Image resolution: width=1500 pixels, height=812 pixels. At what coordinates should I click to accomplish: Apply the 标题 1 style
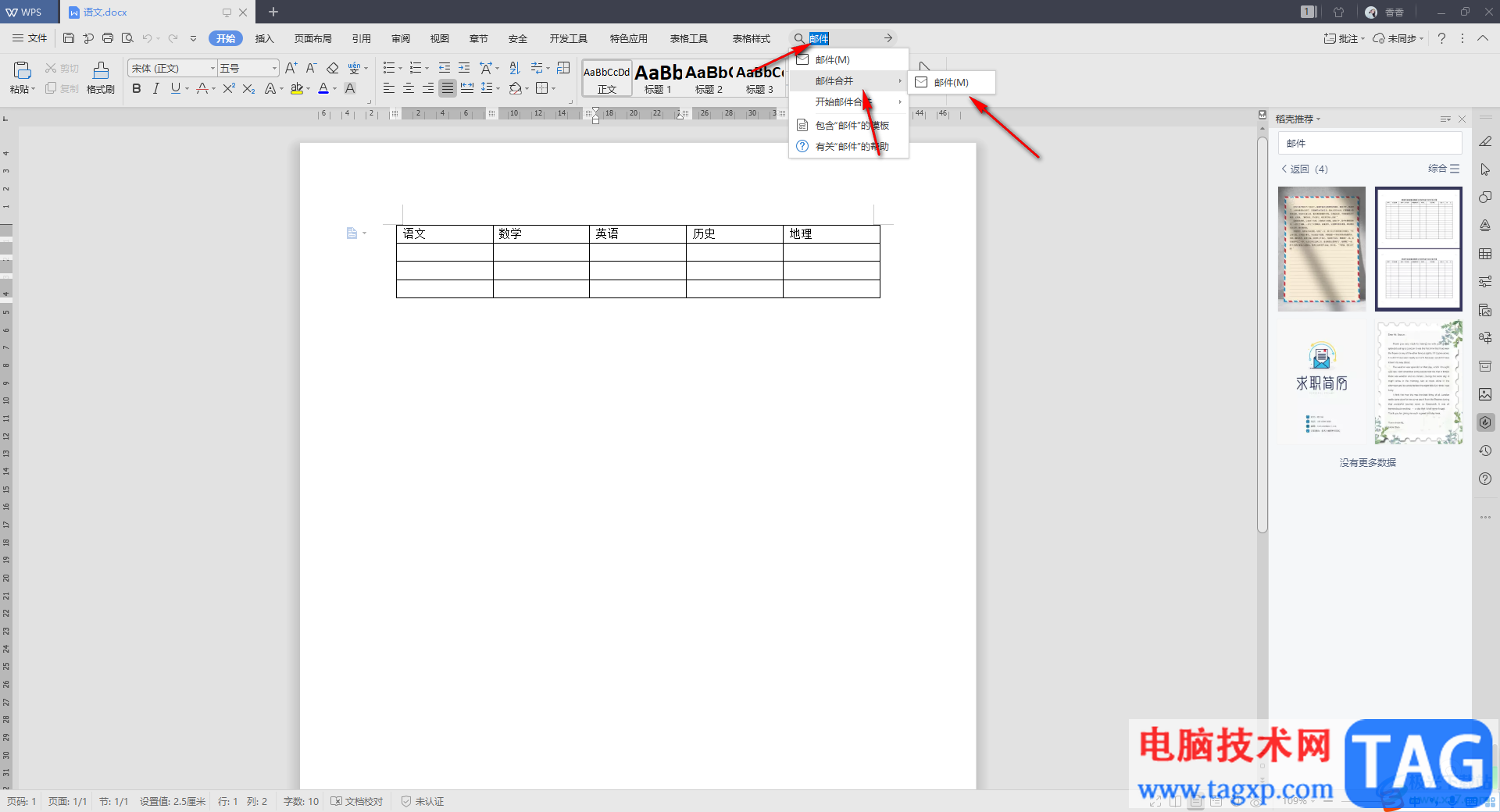pyautogui.click(x=658, y=79)
